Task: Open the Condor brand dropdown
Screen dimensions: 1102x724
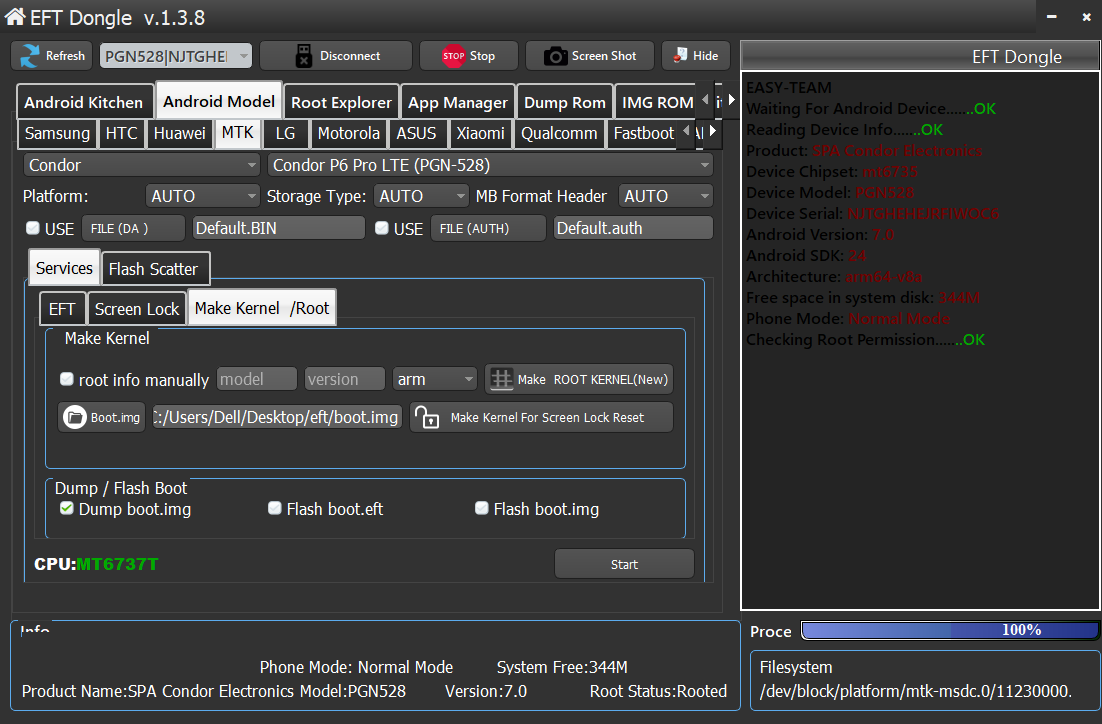Action: pos(142,165)
